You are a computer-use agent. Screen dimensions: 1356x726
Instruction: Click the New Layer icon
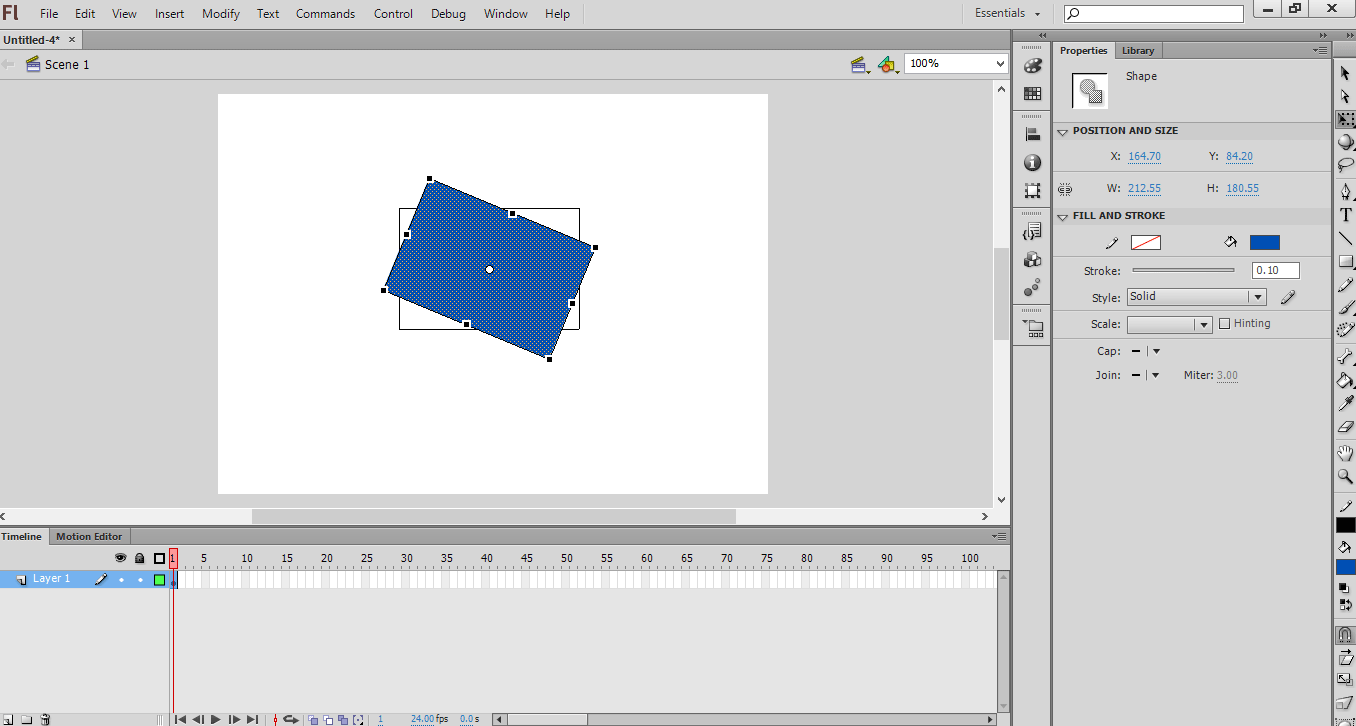click(9, 719)
